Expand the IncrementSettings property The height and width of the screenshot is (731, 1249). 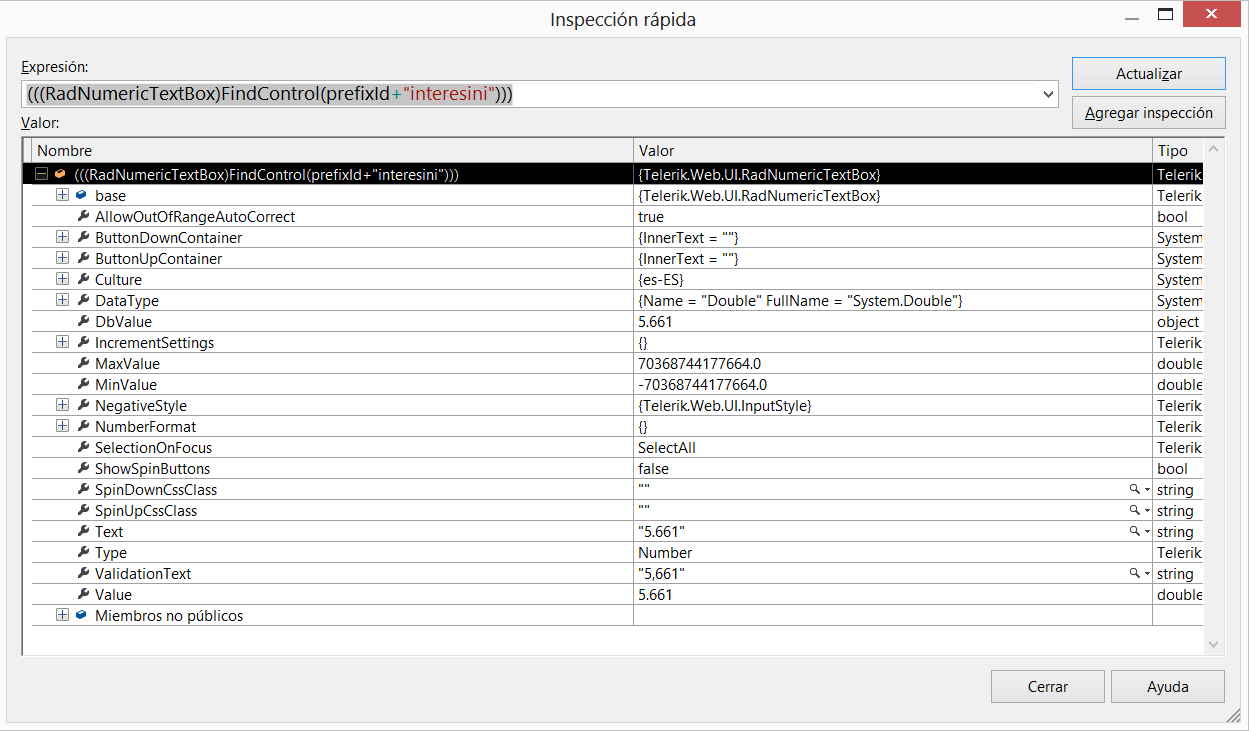(x=62, y=342)
